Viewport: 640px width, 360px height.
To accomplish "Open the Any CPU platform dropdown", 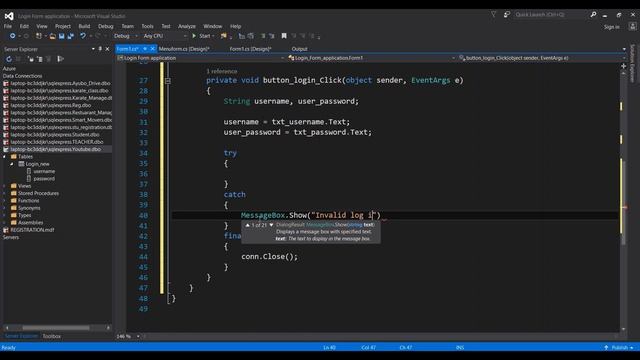I will pyautogui.click(x=164, y=36).
